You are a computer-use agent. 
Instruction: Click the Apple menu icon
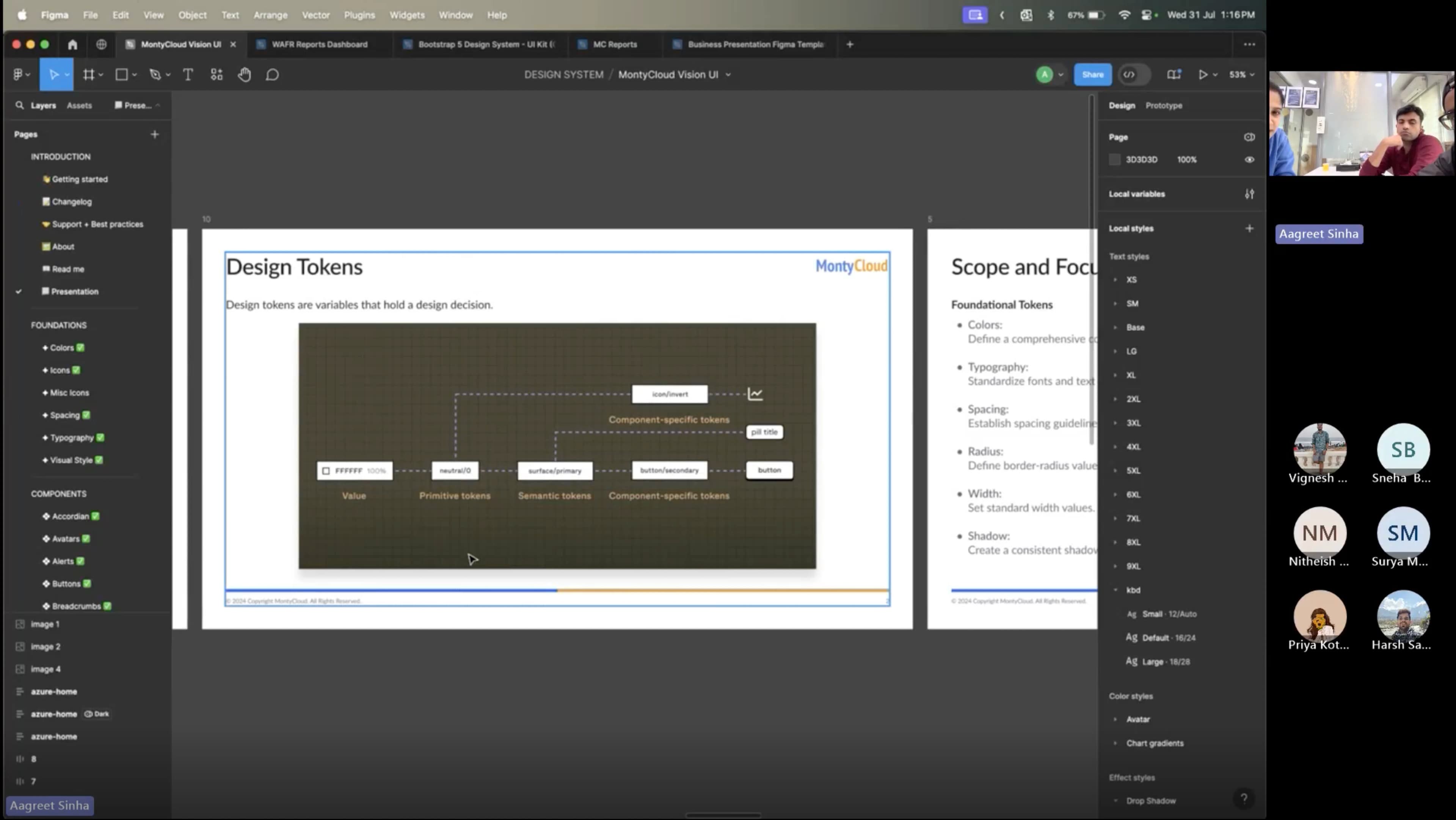(22, 15)
